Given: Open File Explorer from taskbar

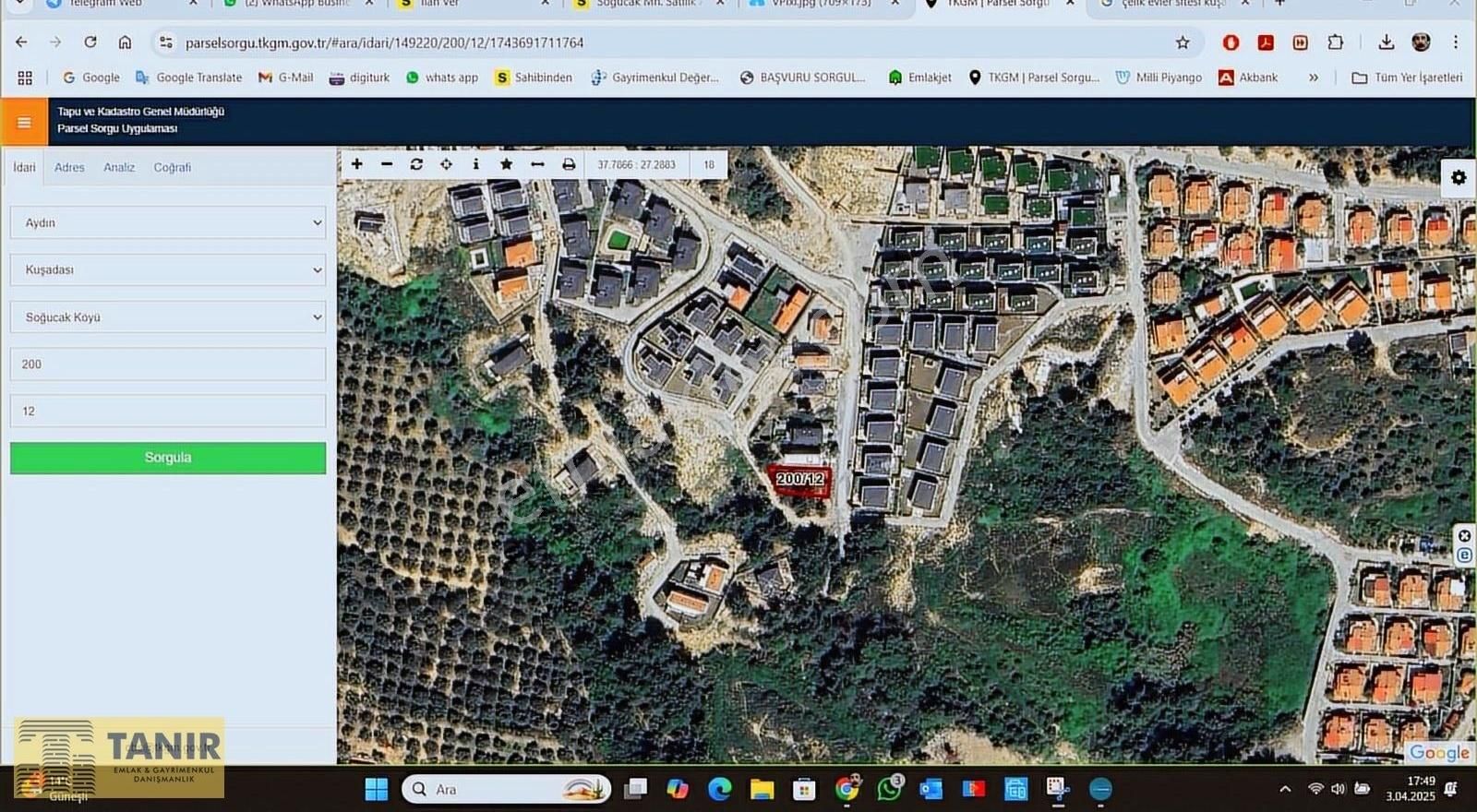Looking at the screenshot, I should [x=762, y=789].
